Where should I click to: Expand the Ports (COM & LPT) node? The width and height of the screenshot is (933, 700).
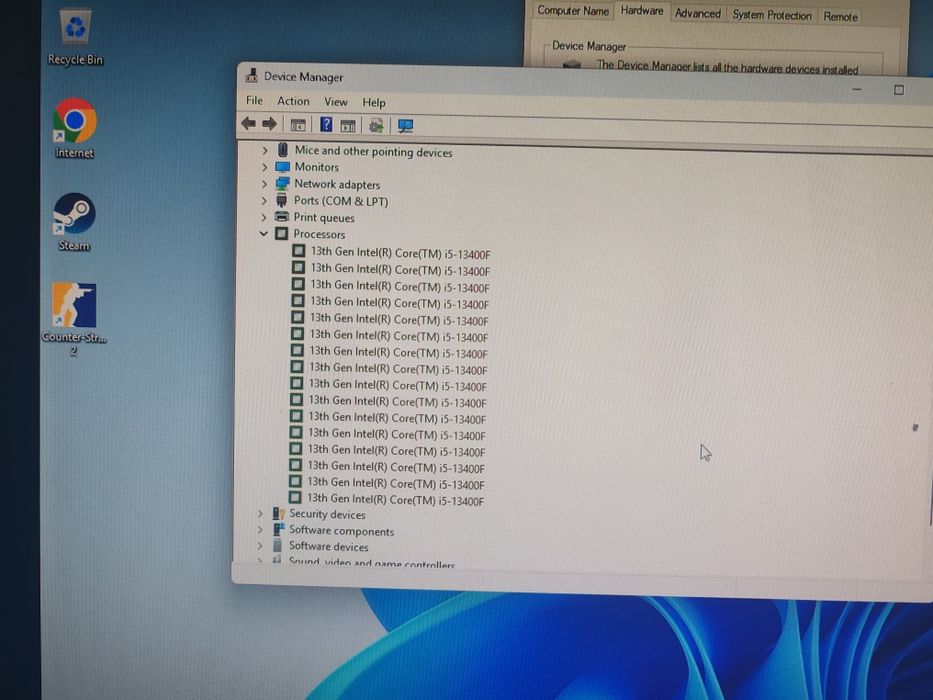click(264, 201)
